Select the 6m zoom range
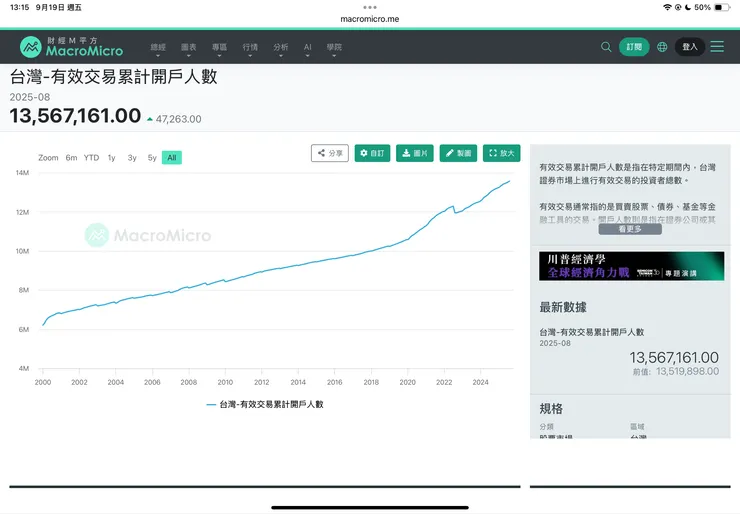This screenshot has height=514, width=740. coord(71,158)
